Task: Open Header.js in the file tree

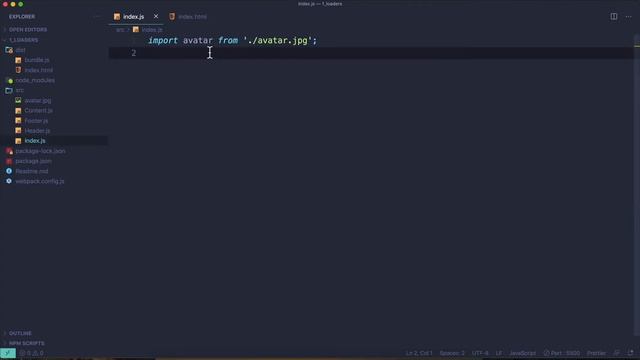Action: tap(37, 131)
